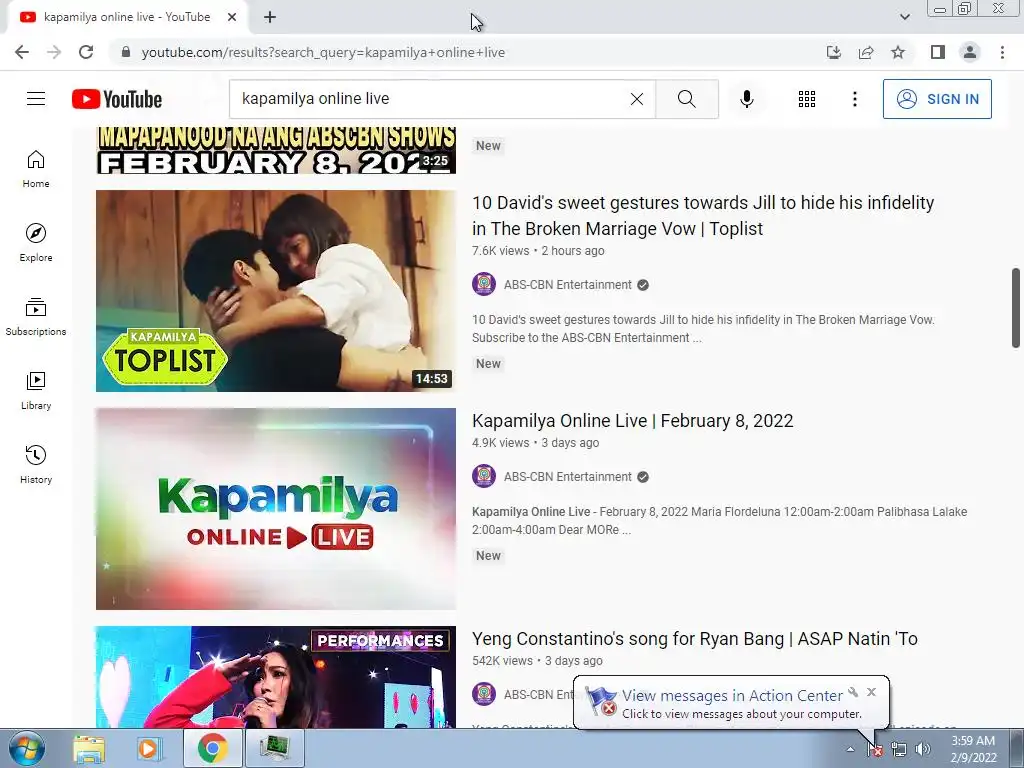Start voice search with the microphone icon
The image size is (1024, 768).
(747, 99)
